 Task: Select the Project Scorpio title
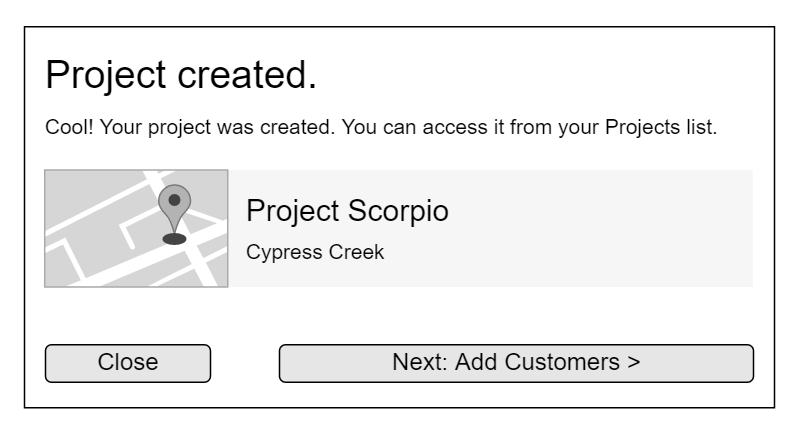click(x=347, y=212)
